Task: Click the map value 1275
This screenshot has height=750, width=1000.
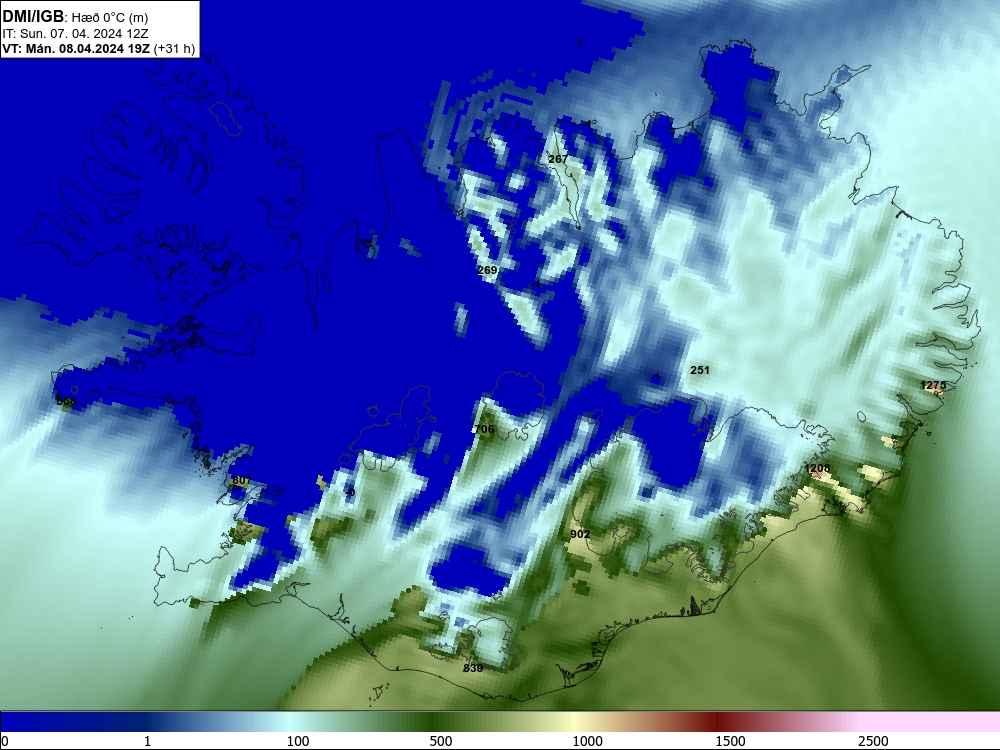Action: [934, 385]
